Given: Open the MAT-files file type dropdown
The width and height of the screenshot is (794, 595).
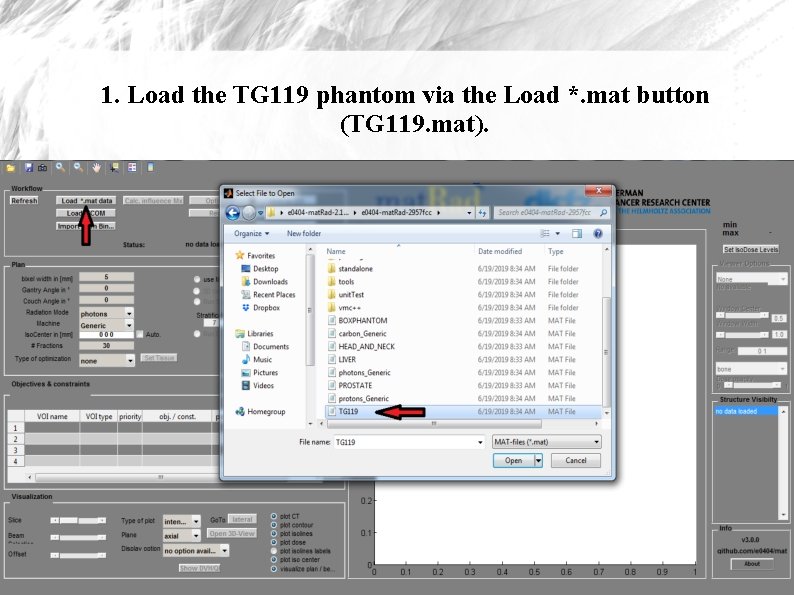Looking at the screenshot, I should 546,442.
